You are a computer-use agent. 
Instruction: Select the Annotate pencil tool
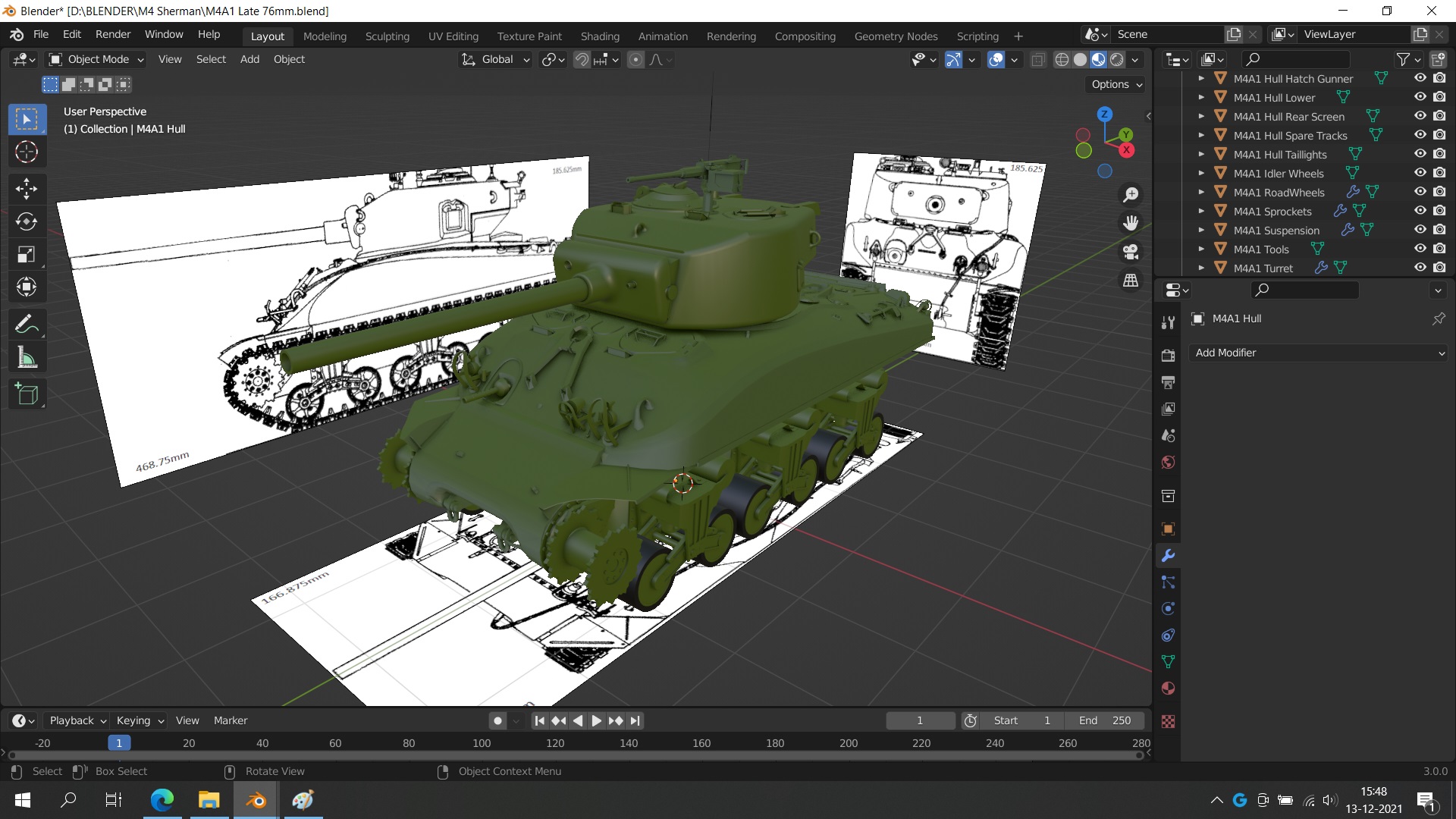coord(27,325)
